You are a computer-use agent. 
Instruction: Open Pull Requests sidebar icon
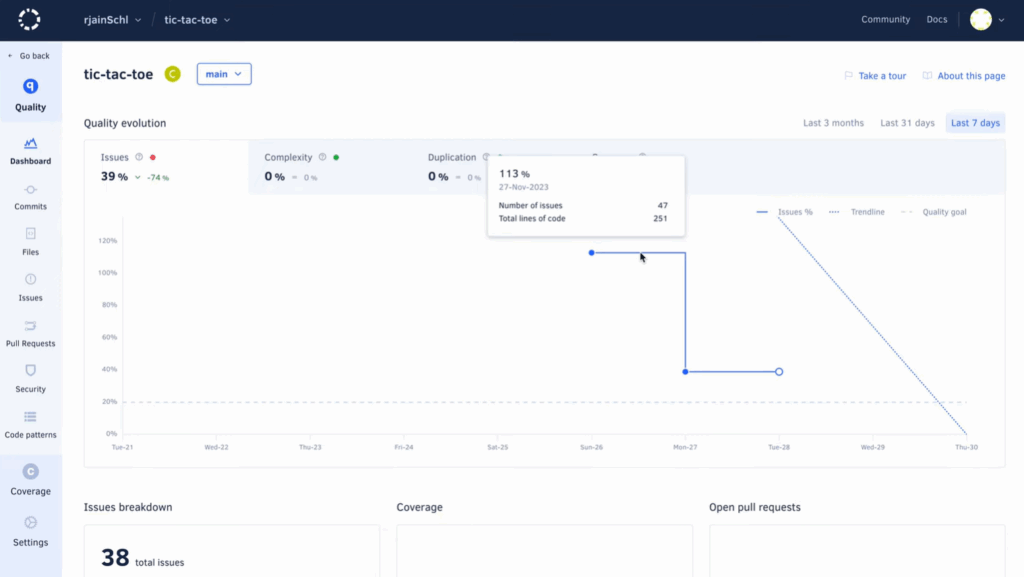point(30,326)
